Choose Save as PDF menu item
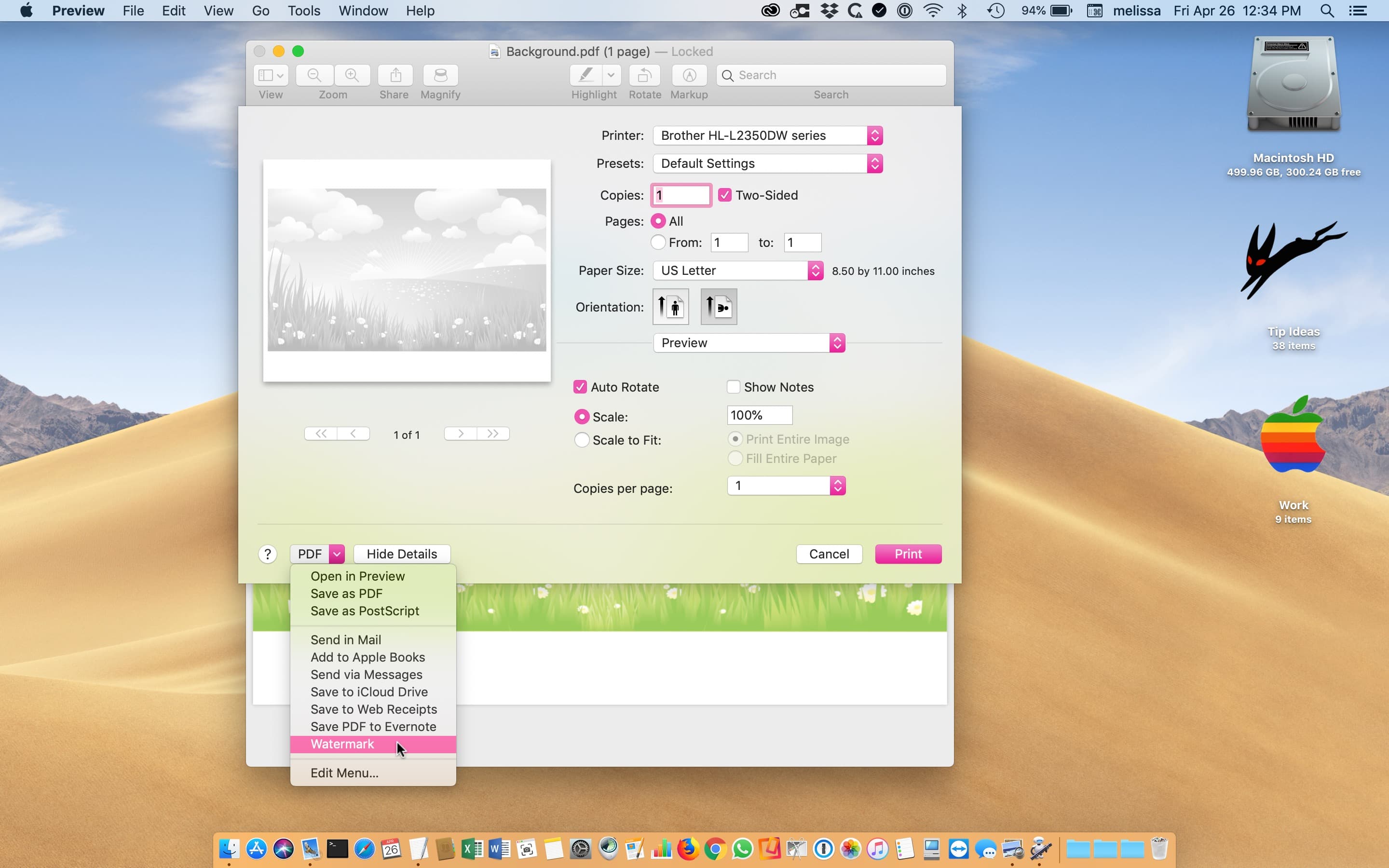The width and height of the screenshot is (1389, 868). [373, 594]
